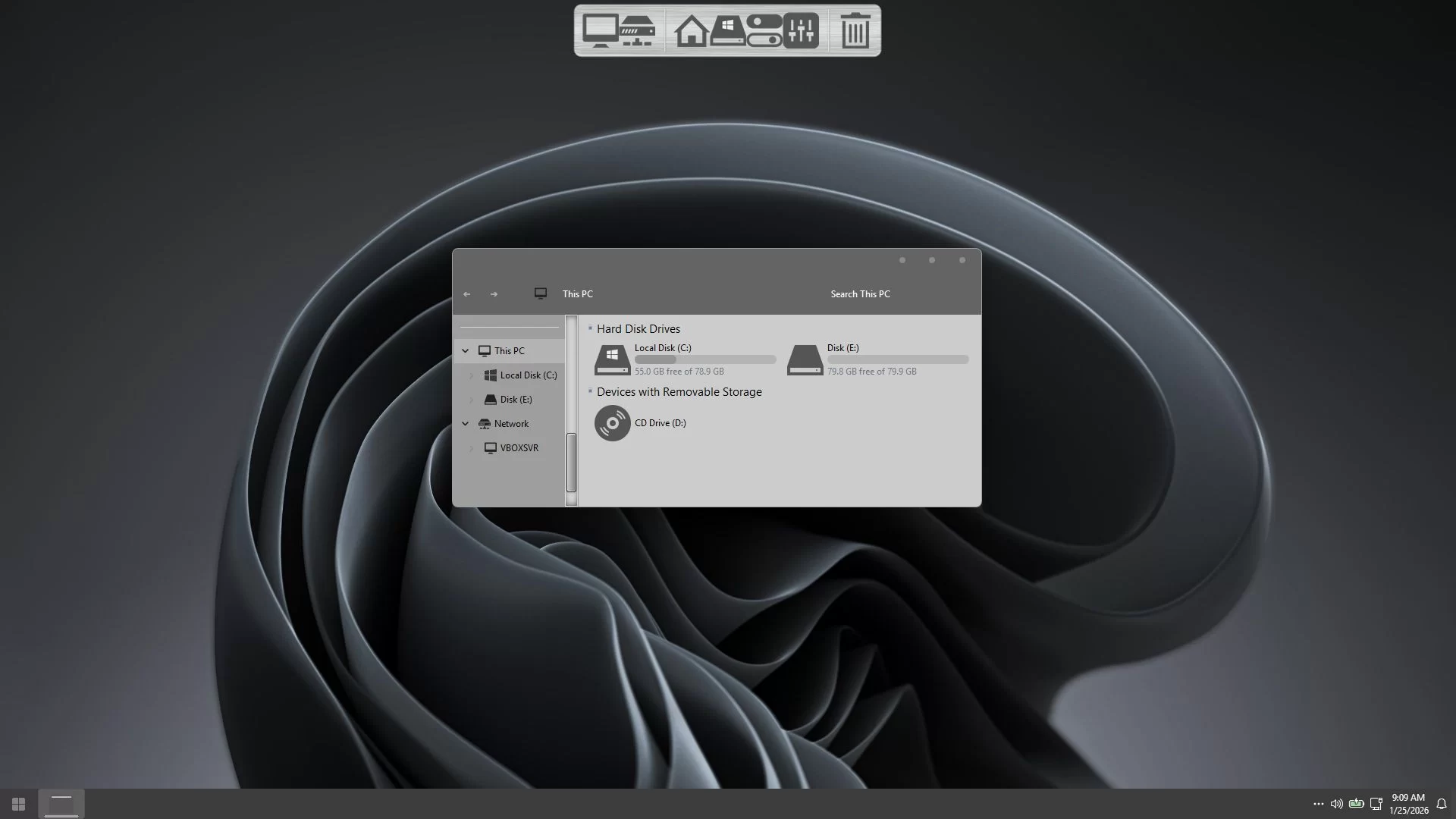Collapse the This PC tree node
The width and height of the screenshot is (1456, 819).
[466, 351]
